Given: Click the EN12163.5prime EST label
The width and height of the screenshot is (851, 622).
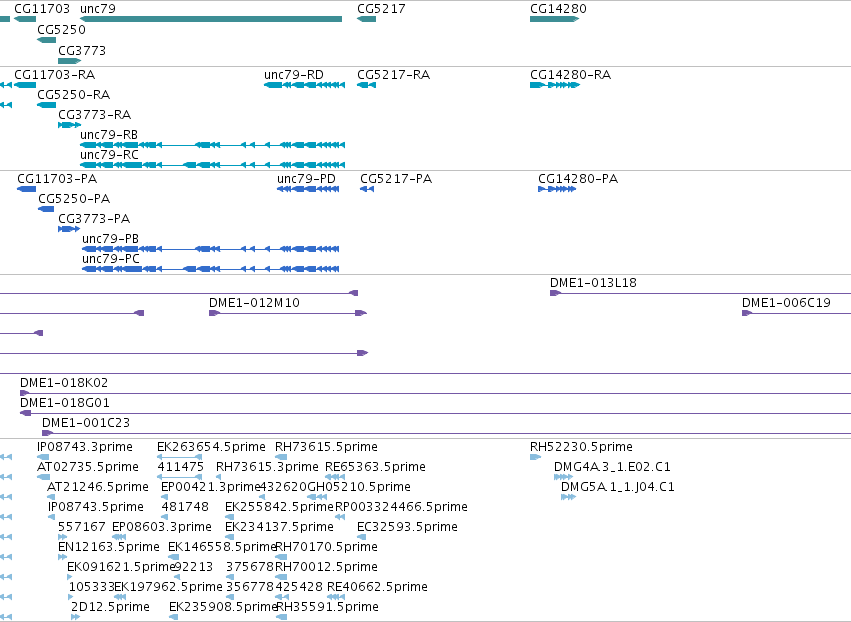Looking at the screenshot, I should point(109,547).
